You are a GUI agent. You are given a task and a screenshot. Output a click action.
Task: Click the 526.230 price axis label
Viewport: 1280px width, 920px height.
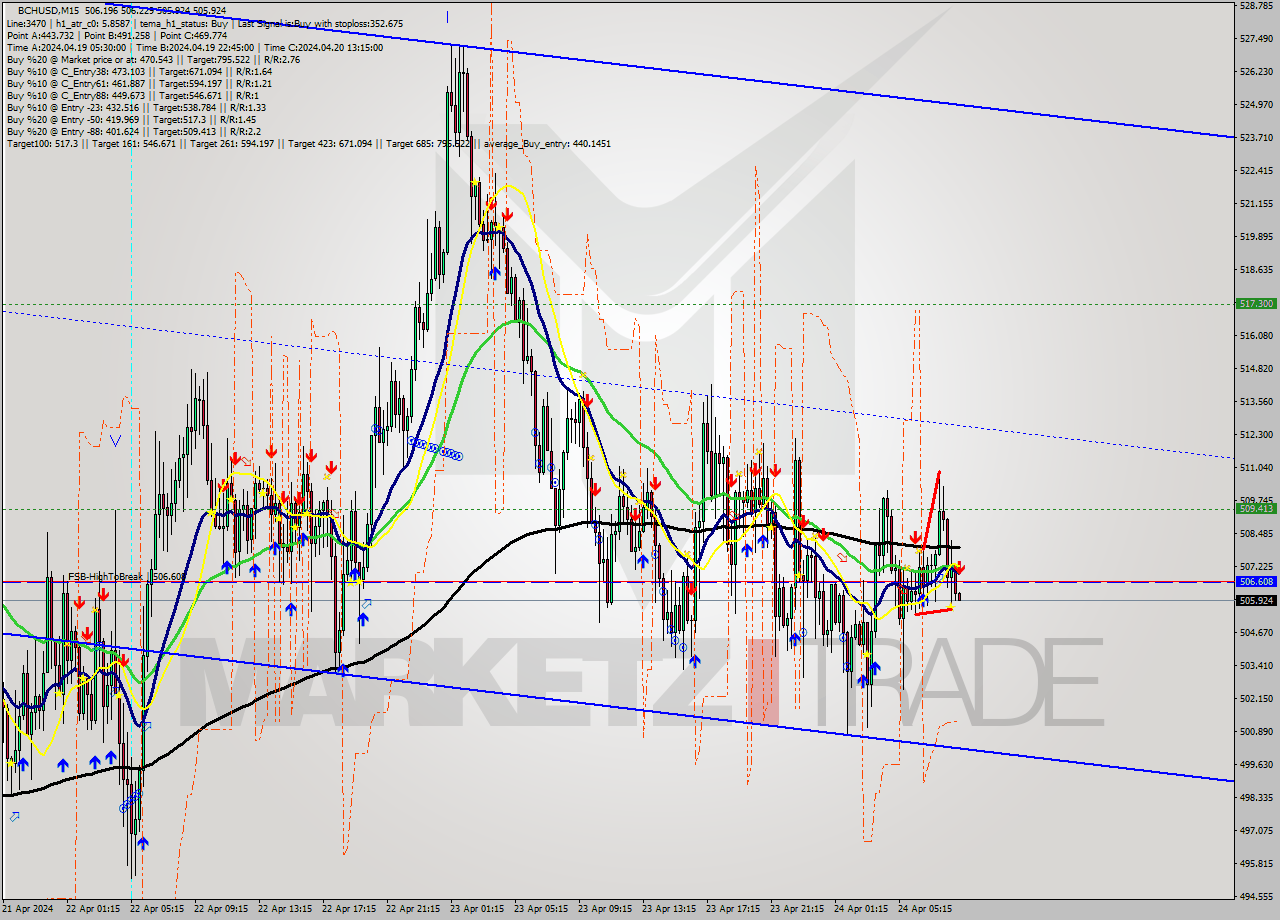pos(1255,72)
